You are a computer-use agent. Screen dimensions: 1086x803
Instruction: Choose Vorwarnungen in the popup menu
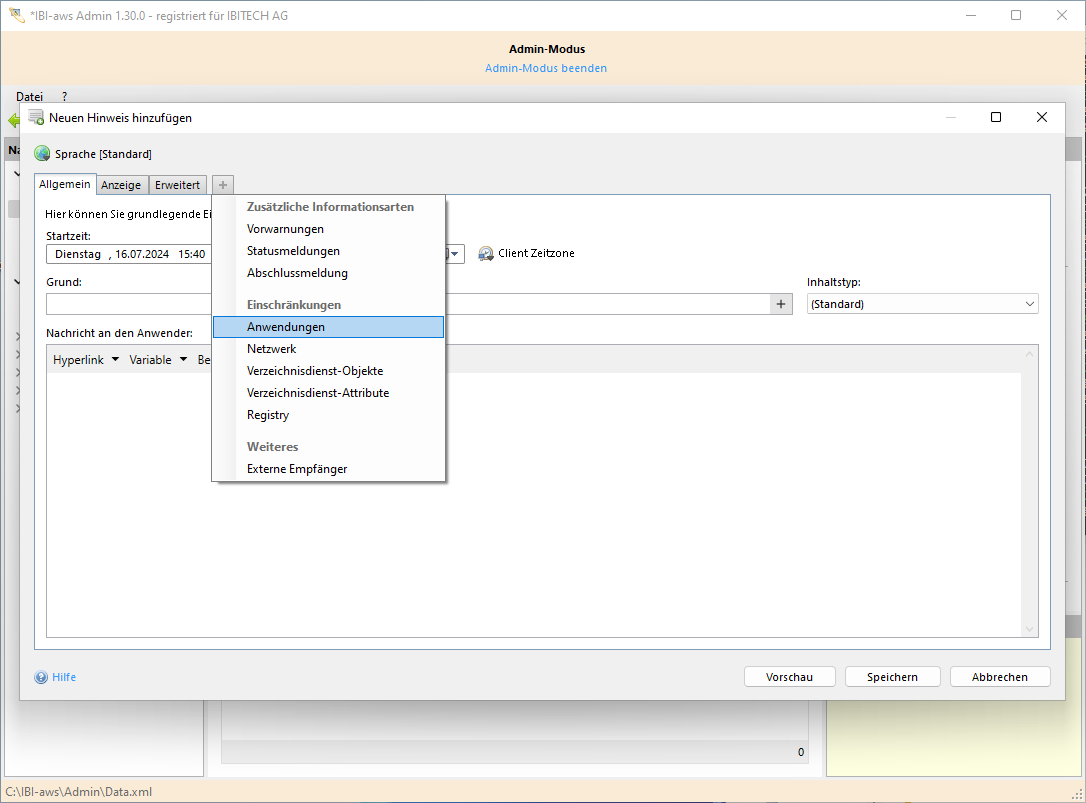coord(285,229)
